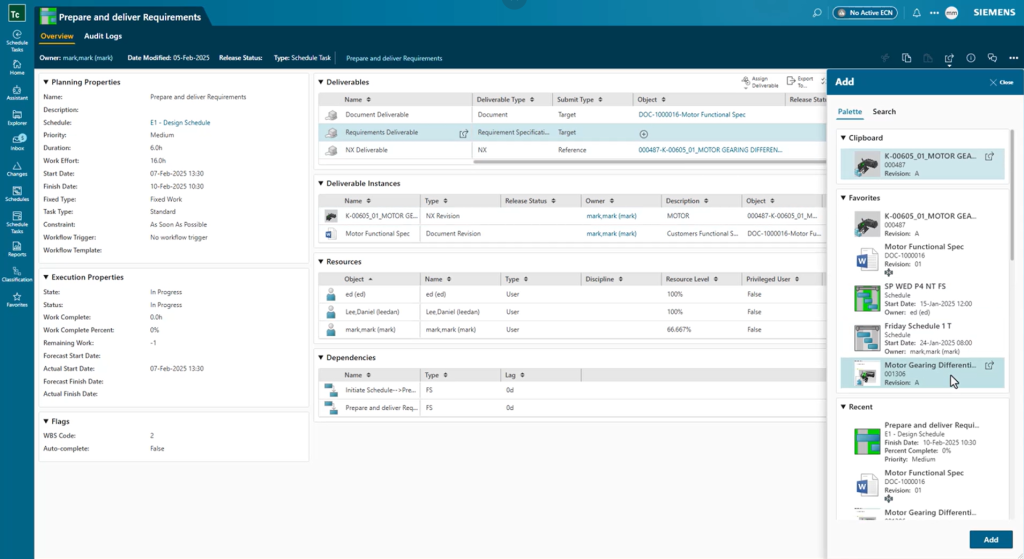
Task: Select the Palette tab in Add panel
Action: coord(850,112)
